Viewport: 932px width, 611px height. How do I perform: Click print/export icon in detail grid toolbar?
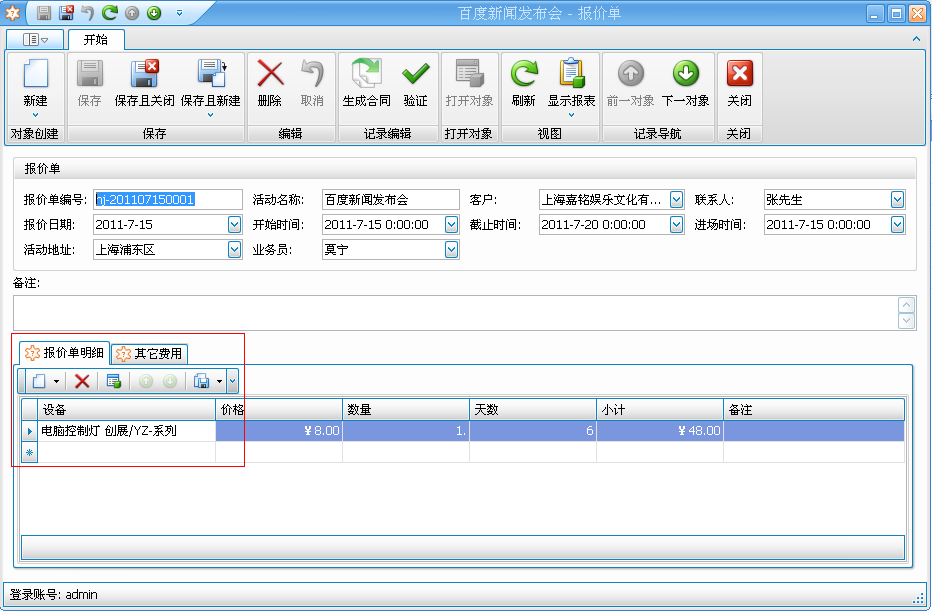(x=201, y=381)
